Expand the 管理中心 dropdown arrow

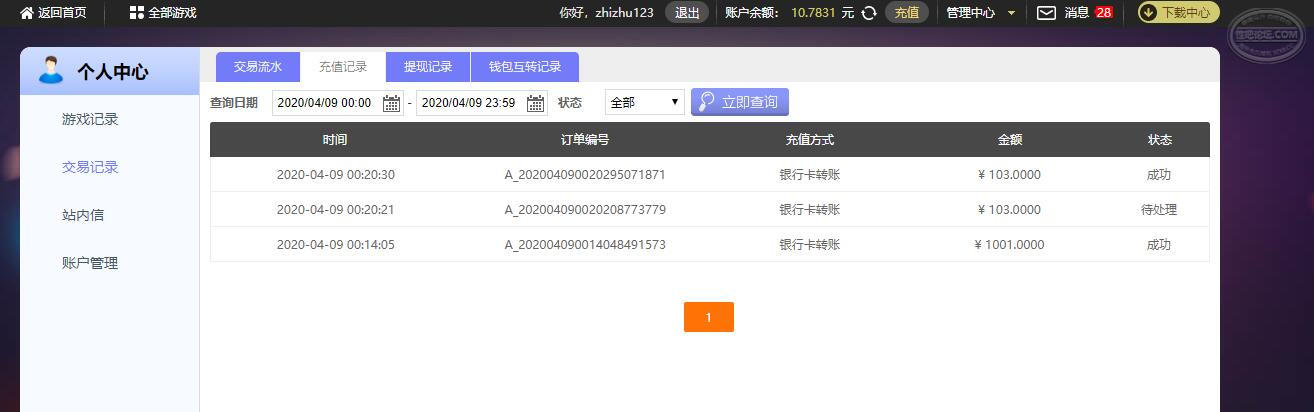point(1011,13)
